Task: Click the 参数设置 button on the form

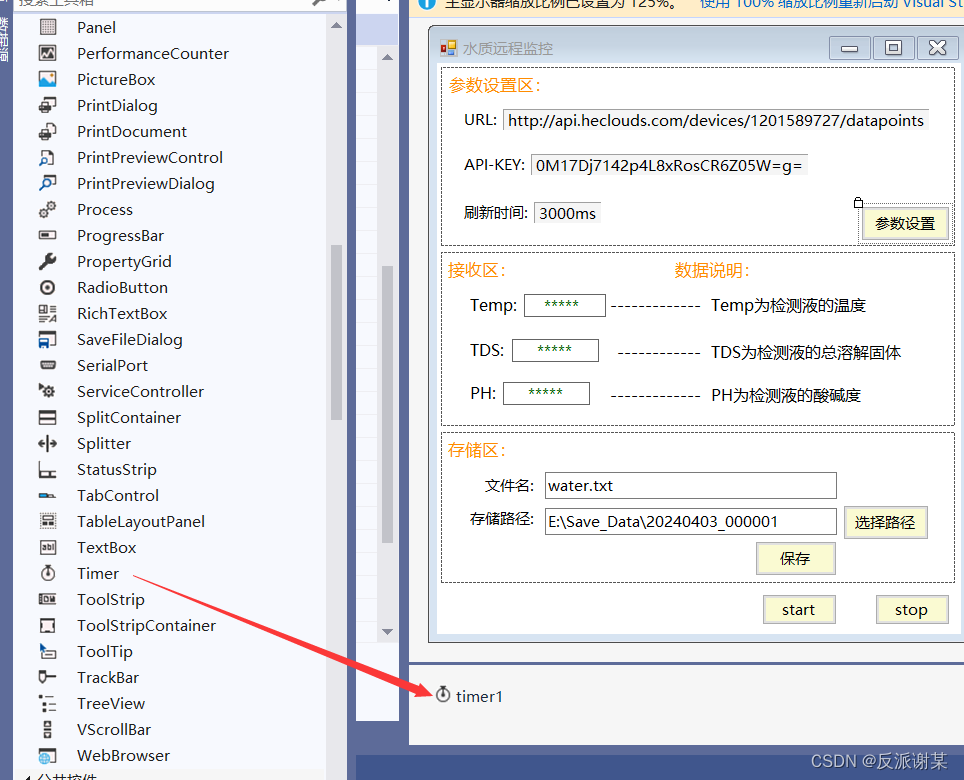Action: (x=905, y=223)
